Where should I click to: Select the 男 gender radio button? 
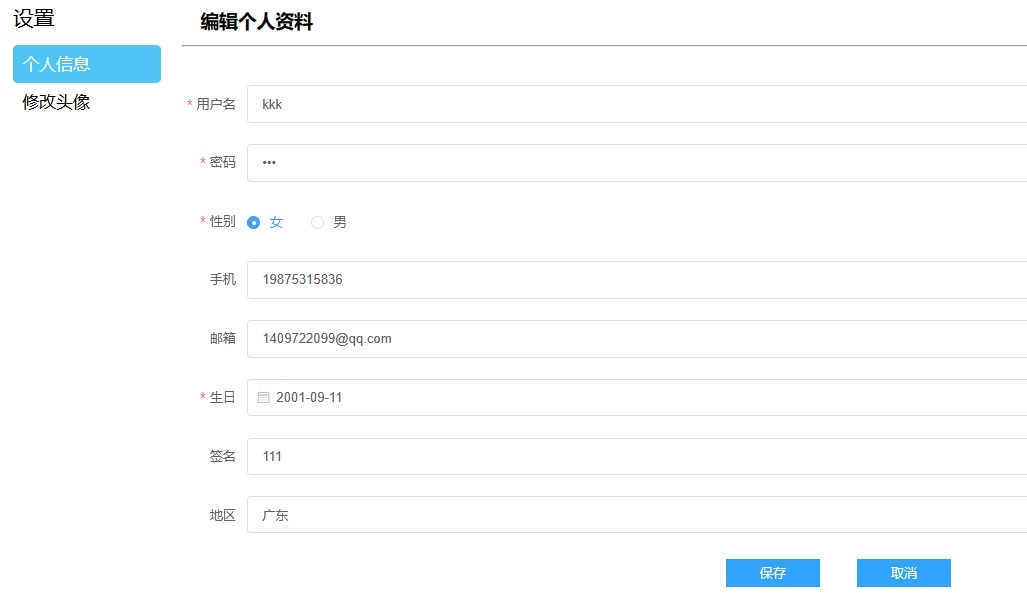coord(318,222)
